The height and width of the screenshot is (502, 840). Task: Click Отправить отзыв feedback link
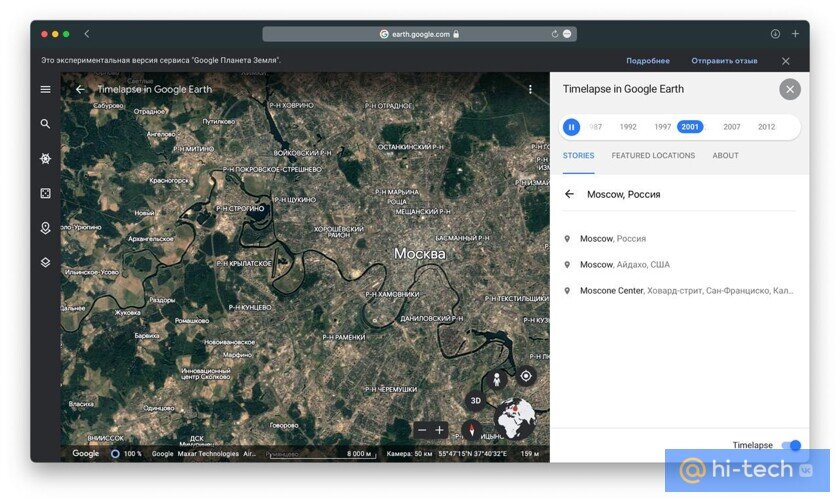[x=724, y=61]
